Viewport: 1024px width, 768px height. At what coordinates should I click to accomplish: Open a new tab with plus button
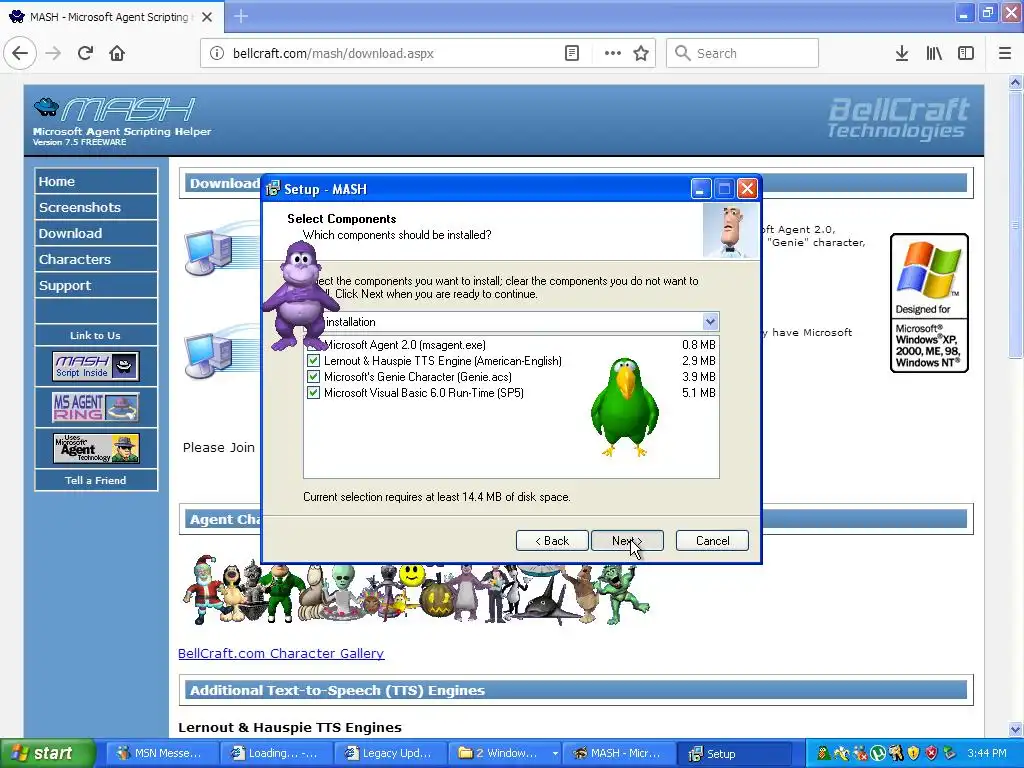click(x=240, y=16)
